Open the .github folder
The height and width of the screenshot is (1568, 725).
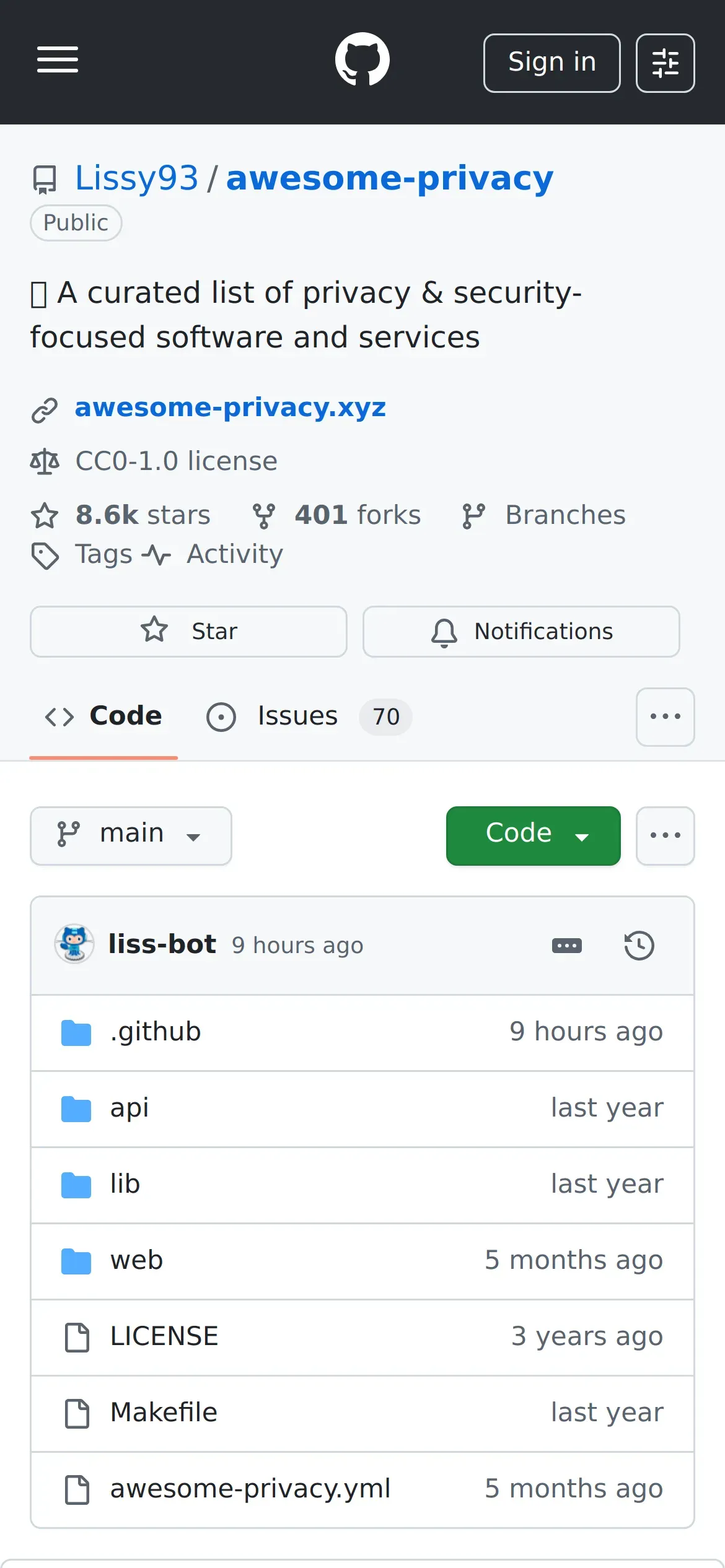pyautogui.click(x=156, y=1032)
